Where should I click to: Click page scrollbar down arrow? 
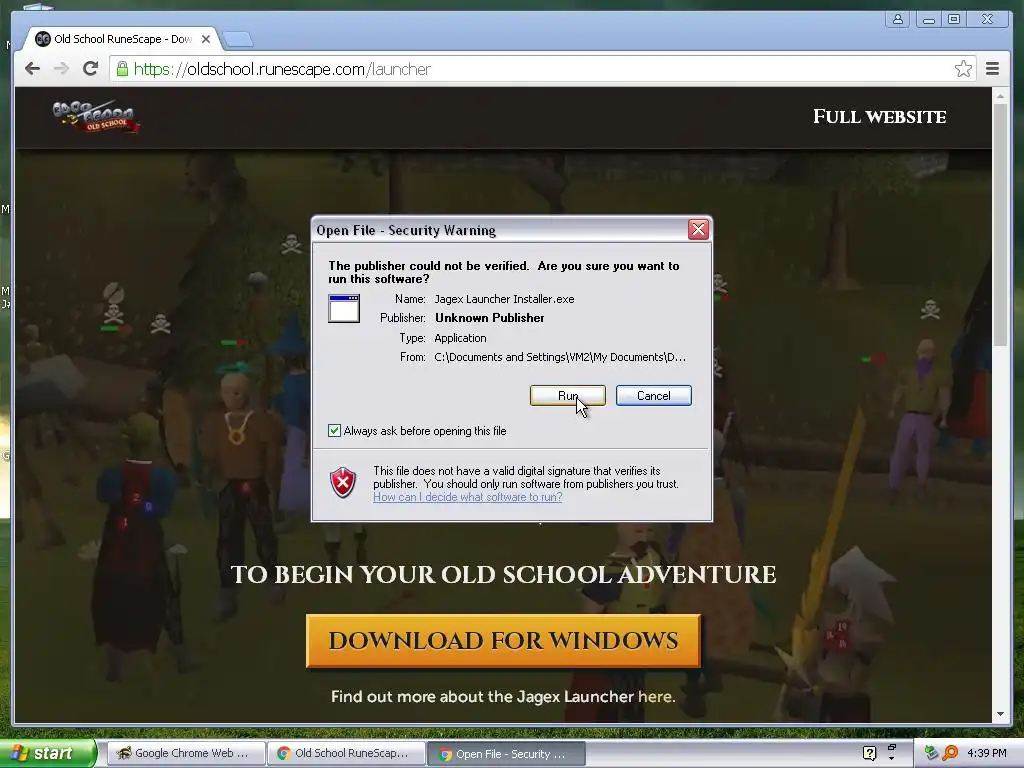1000,714
